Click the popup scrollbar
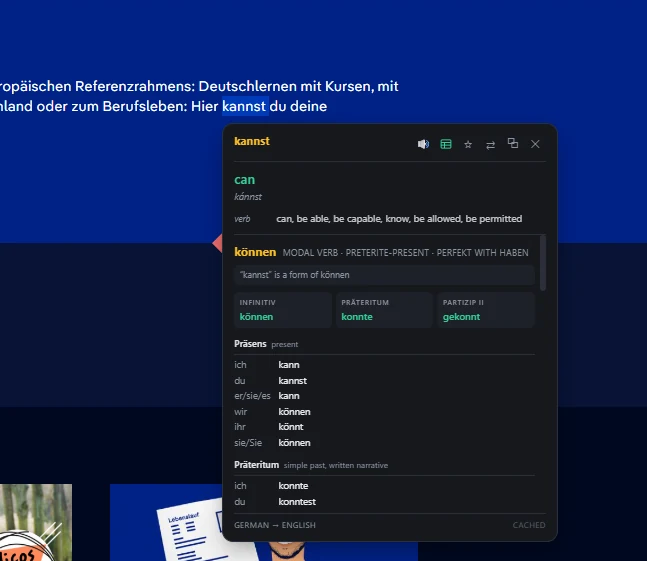The width and height of the screenshot is (647, 561). [x=543, y=263]
